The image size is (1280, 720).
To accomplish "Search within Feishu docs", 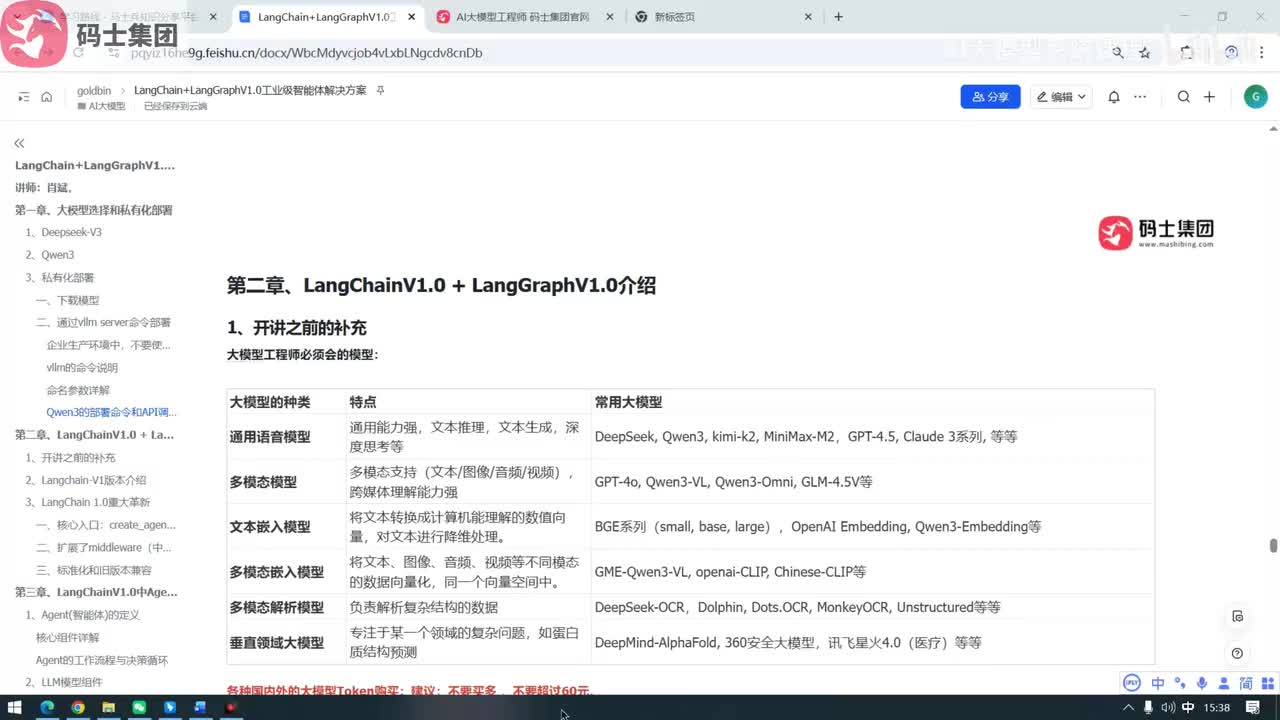I will click(x=1184, y=97).
